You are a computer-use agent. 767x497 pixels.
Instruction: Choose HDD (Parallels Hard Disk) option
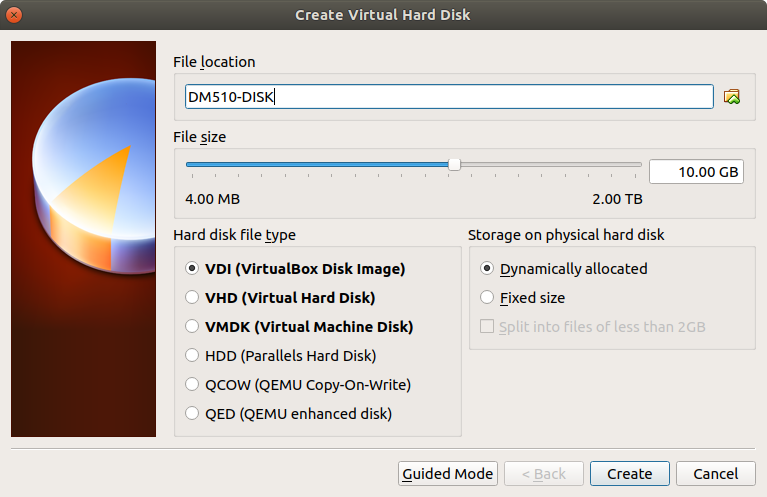(x=280, y=356)
